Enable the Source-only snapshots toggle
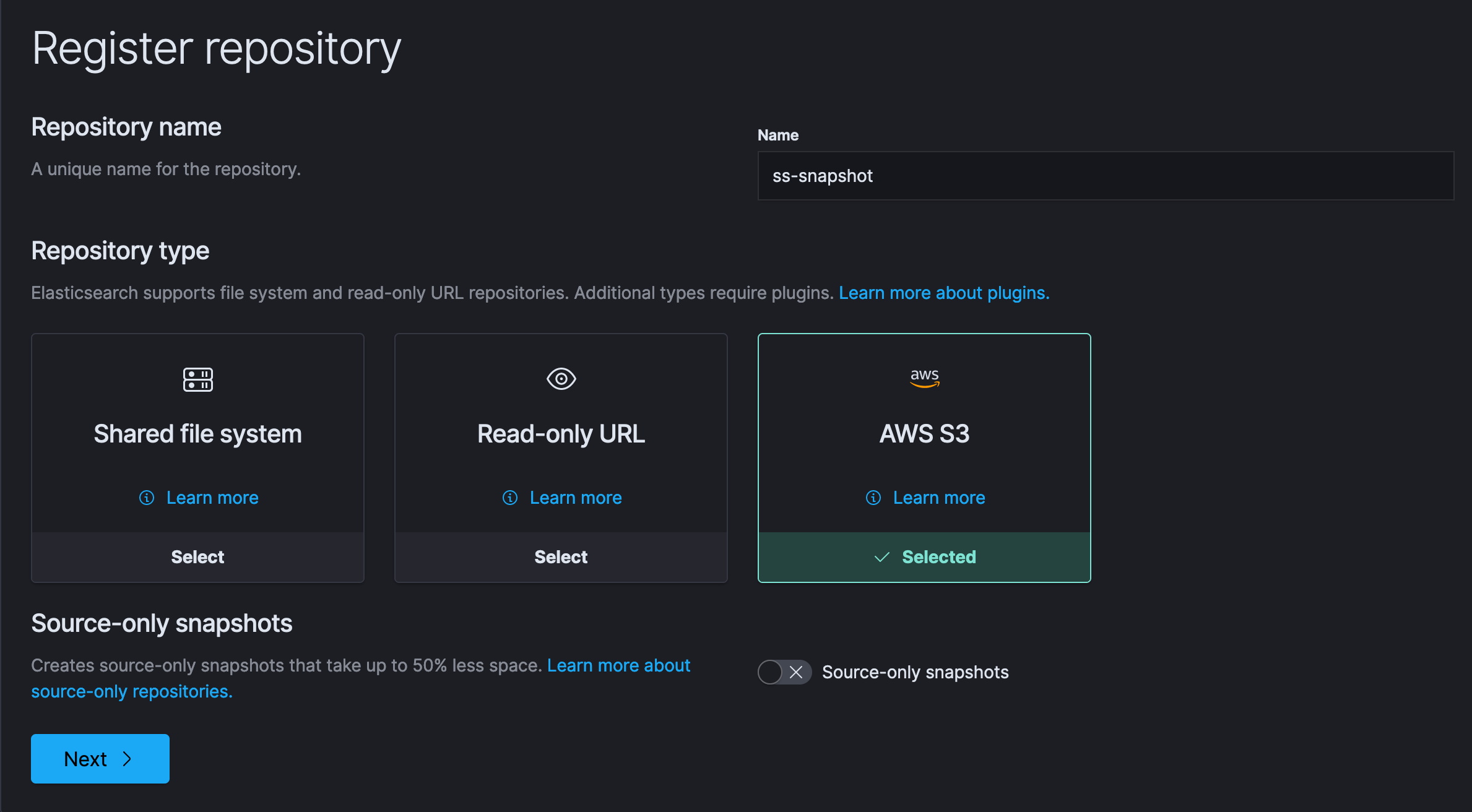 pos(784,672)
